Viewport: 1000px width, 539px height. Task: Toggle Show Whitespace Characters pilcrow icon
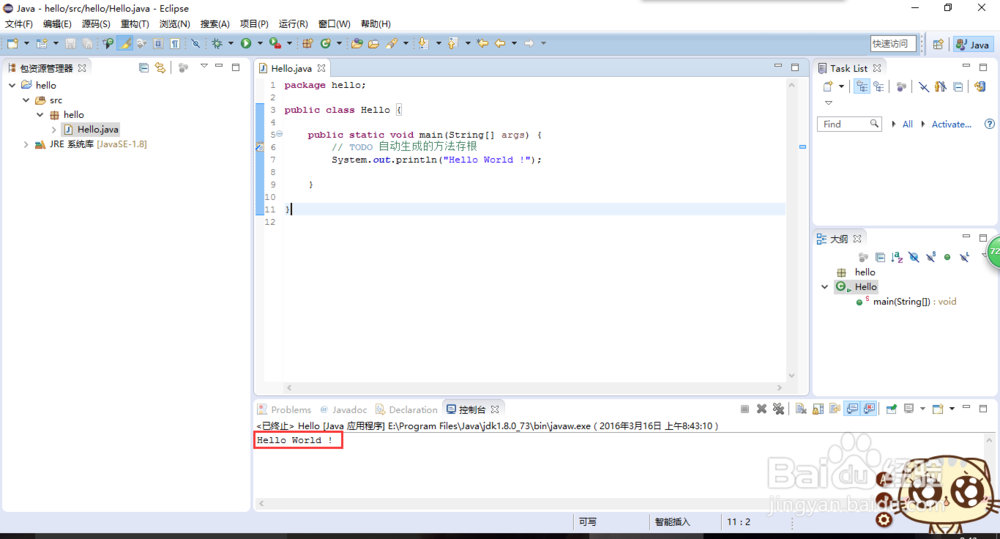175,43
